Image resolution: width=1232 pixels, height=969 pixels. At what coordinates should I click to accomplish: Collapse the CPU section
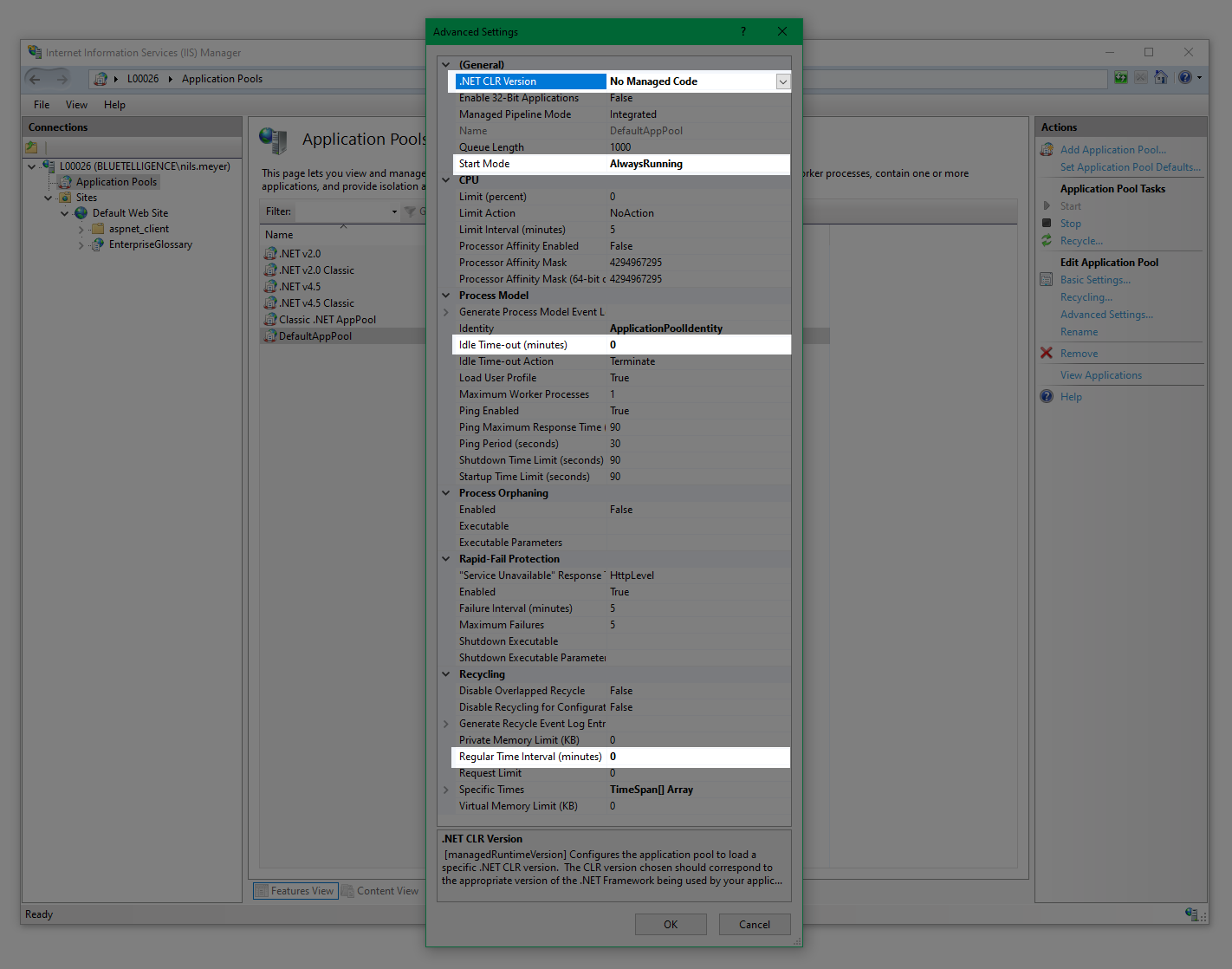(446, 180)
